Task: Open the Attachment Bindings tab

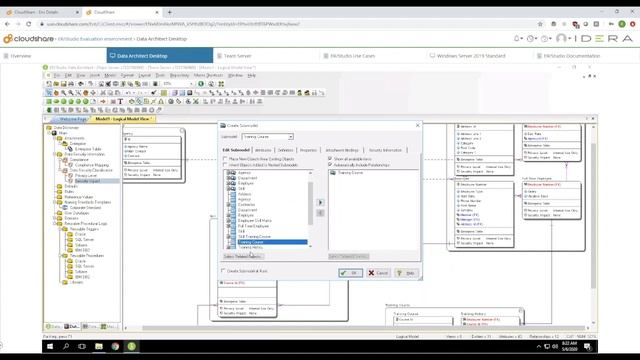Action: [342, 150]
